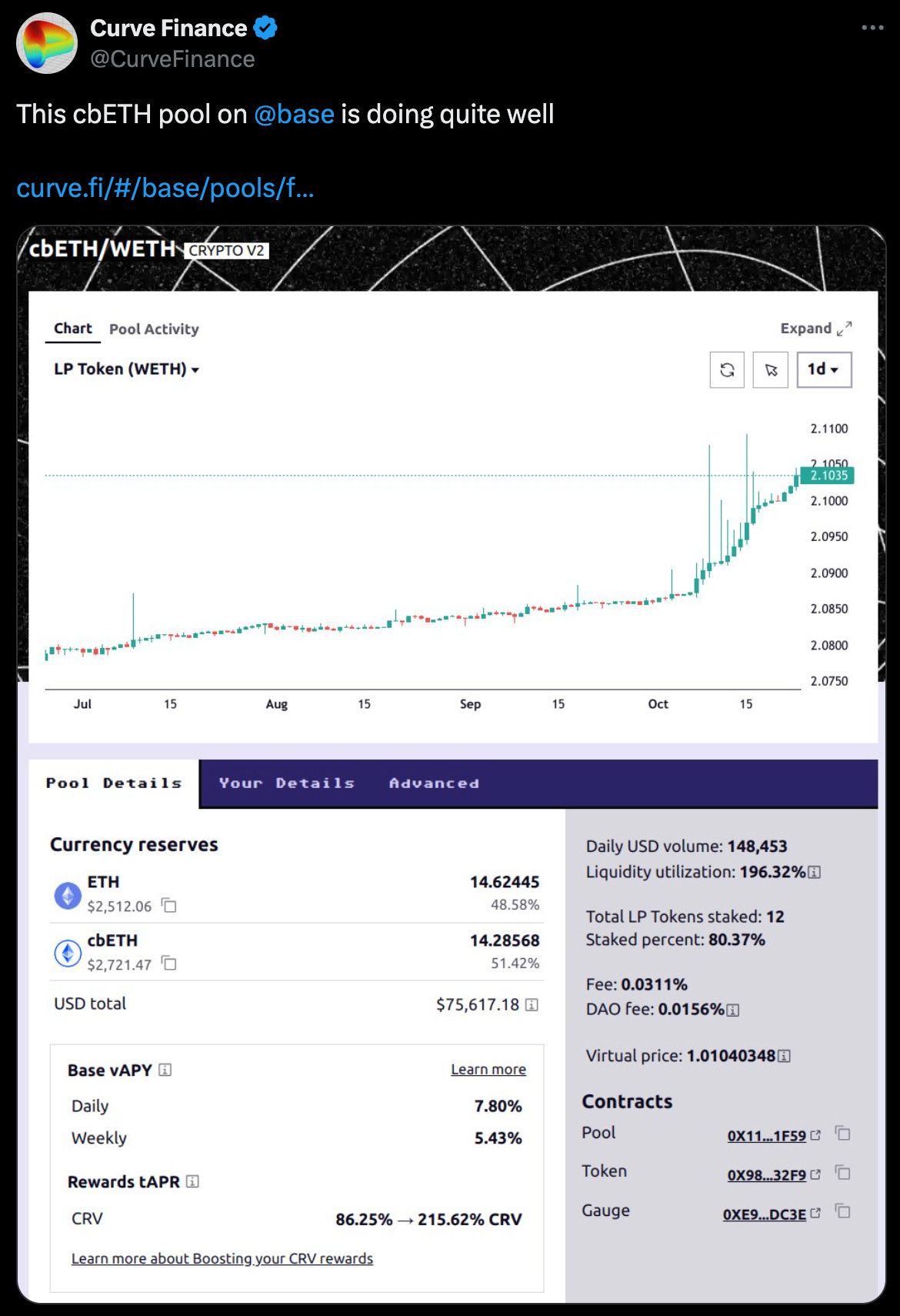Select the Pool Details tab
Image resolution: width=900 pixels, height=1316 pixels.
pyautogui.click(x=114, y=783)
